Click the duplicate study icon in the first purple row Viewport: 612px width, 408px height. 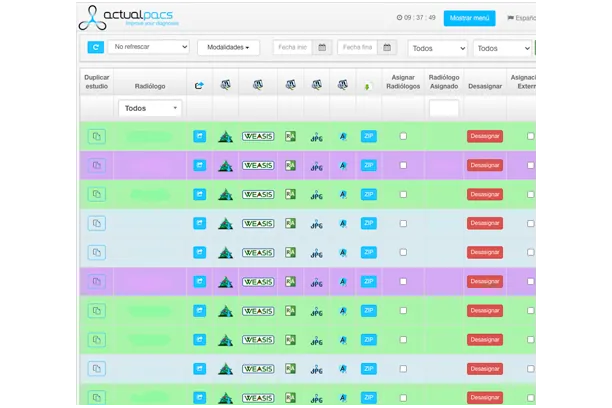(x=96, y=166)
